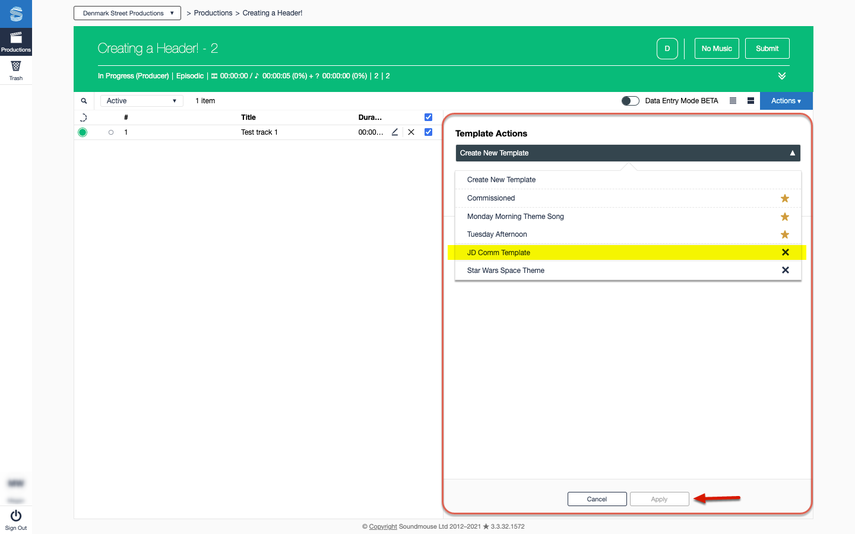This screenshot has width=855, height=534.
Task: Delete the Star Wars Space Theme with X
Action: (785, 270)
